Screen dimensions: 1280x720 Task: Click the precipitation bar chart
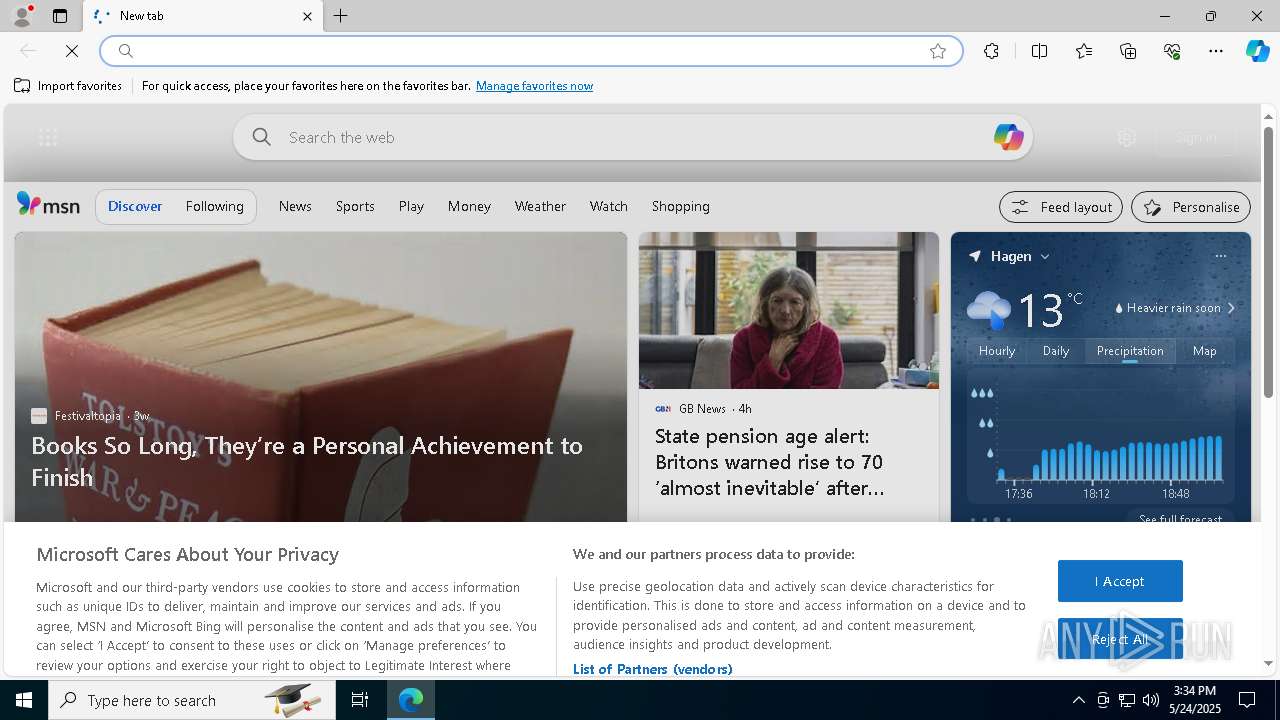(x=1100, y=437)
